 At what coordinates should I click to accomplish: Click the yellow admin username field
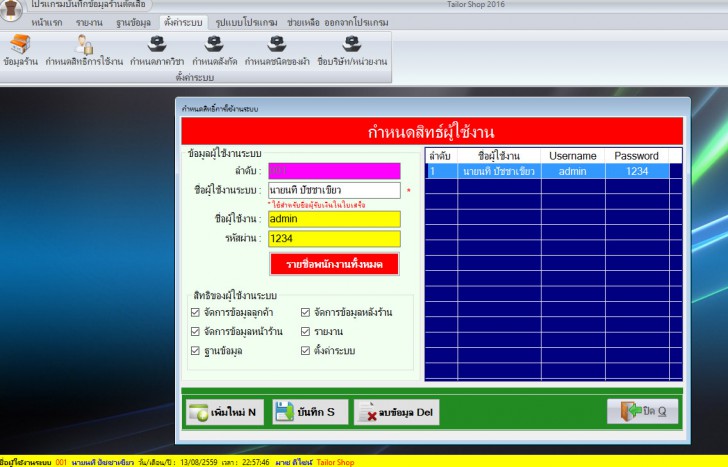(334, 219)
